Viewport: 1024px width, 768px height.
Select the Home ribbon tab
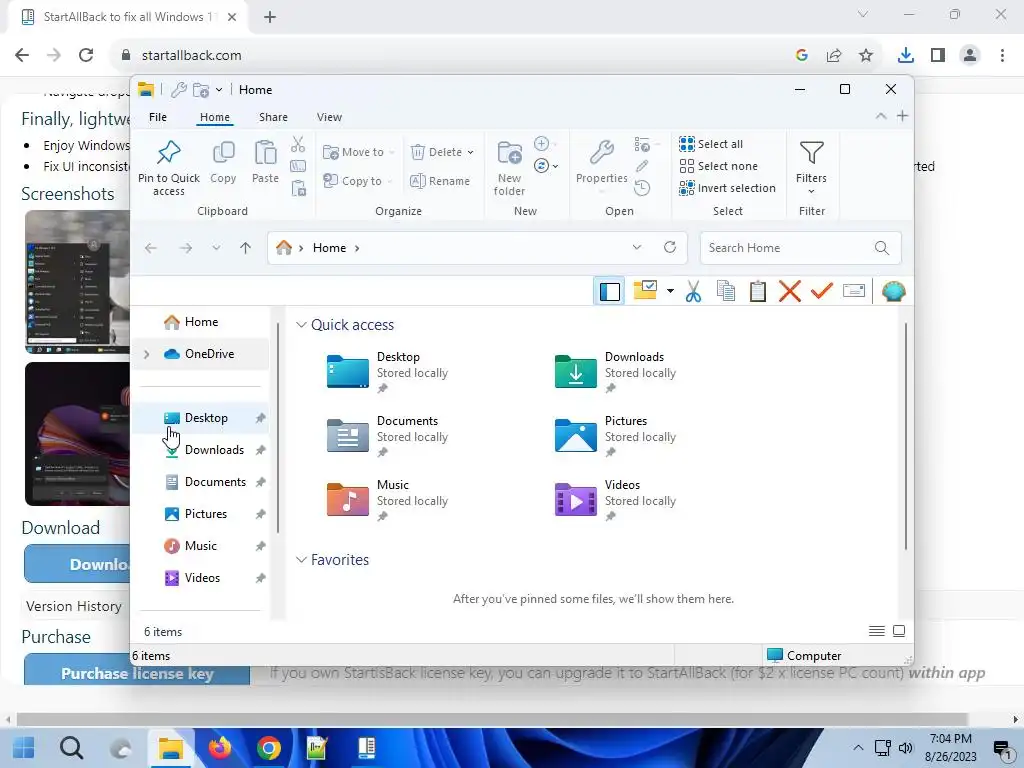(x=215, y=117)
